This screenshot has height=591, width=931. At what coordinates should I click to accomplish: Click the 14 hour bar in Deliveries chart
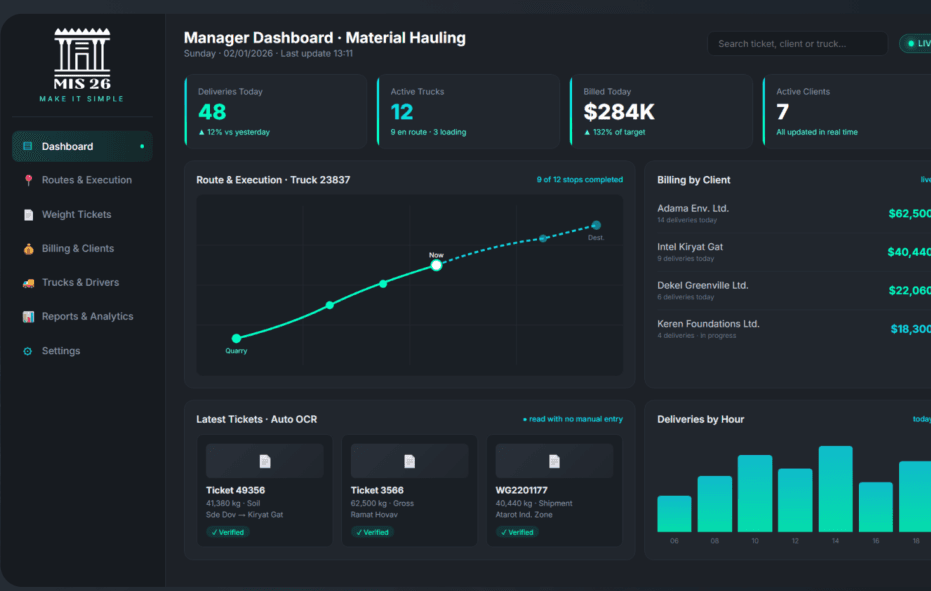835,489
